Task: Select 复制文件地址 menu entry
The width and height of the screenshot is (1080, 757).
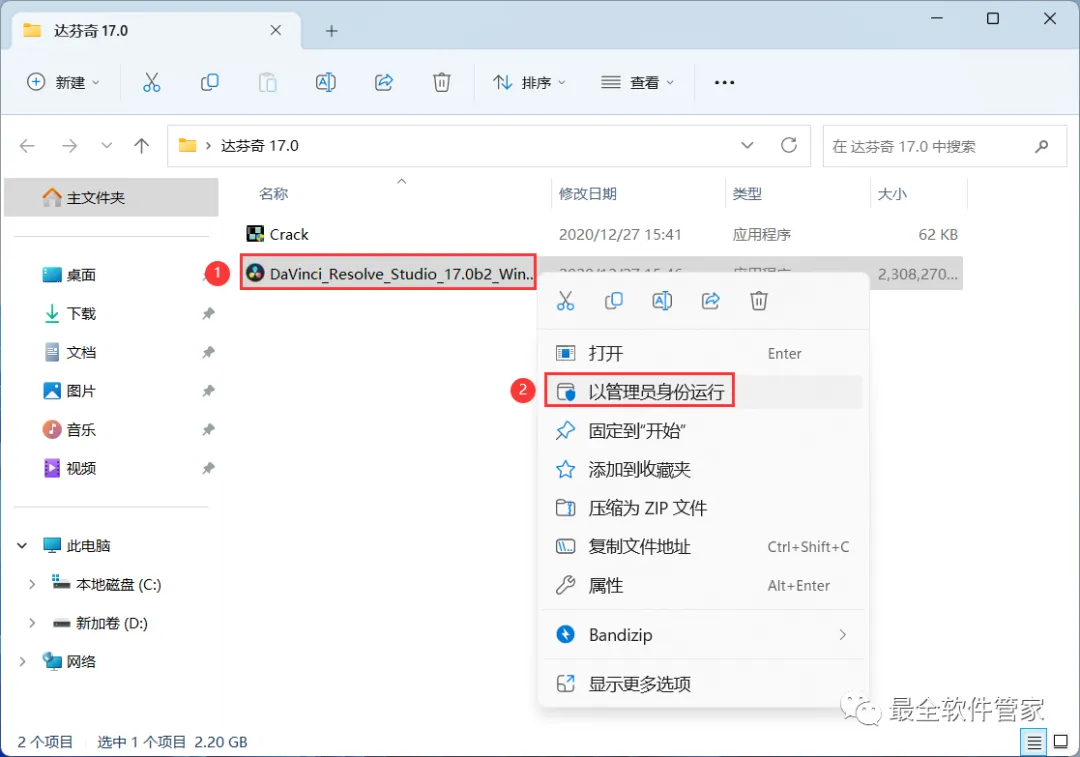Action: [x=703, y=546]
